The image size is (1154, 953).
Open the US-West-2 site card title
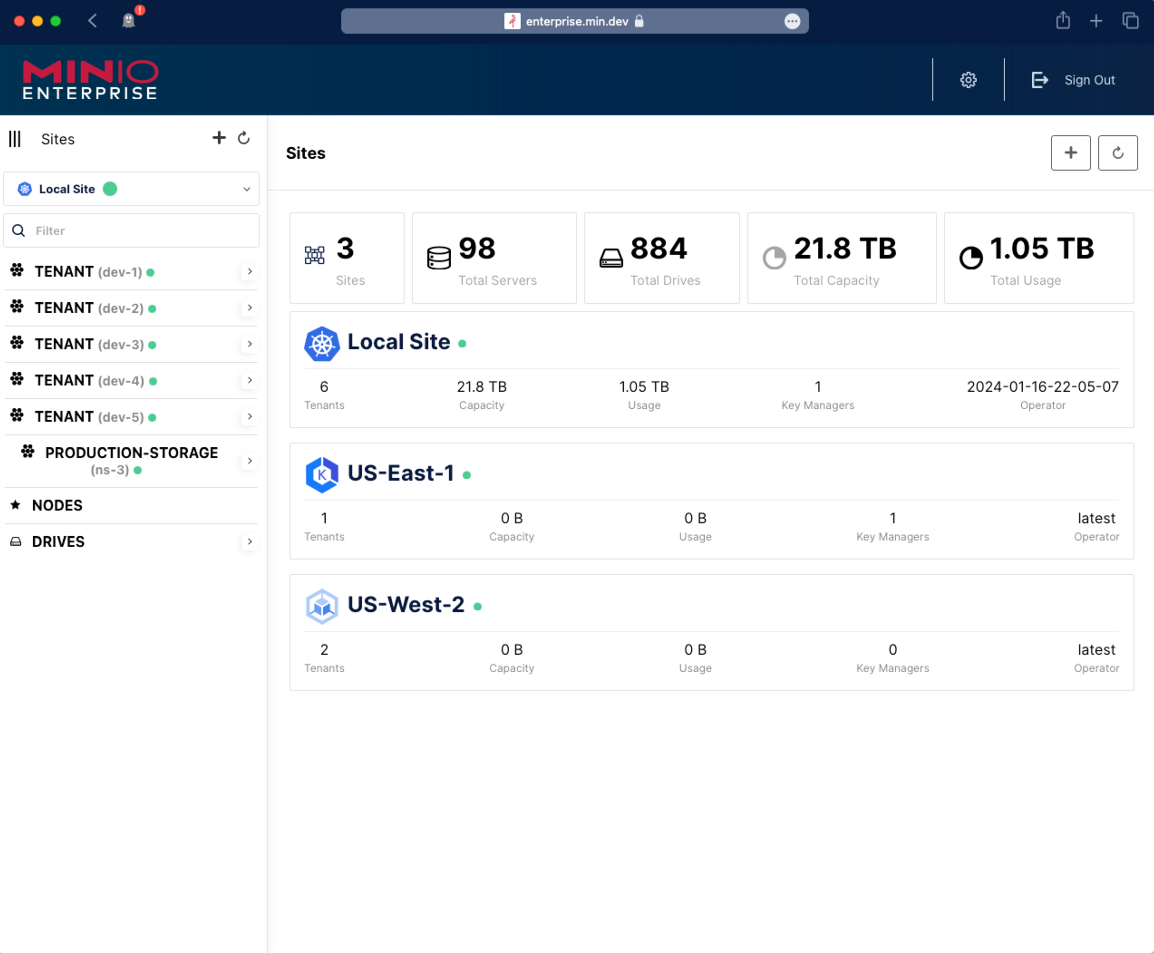(406, 605)
